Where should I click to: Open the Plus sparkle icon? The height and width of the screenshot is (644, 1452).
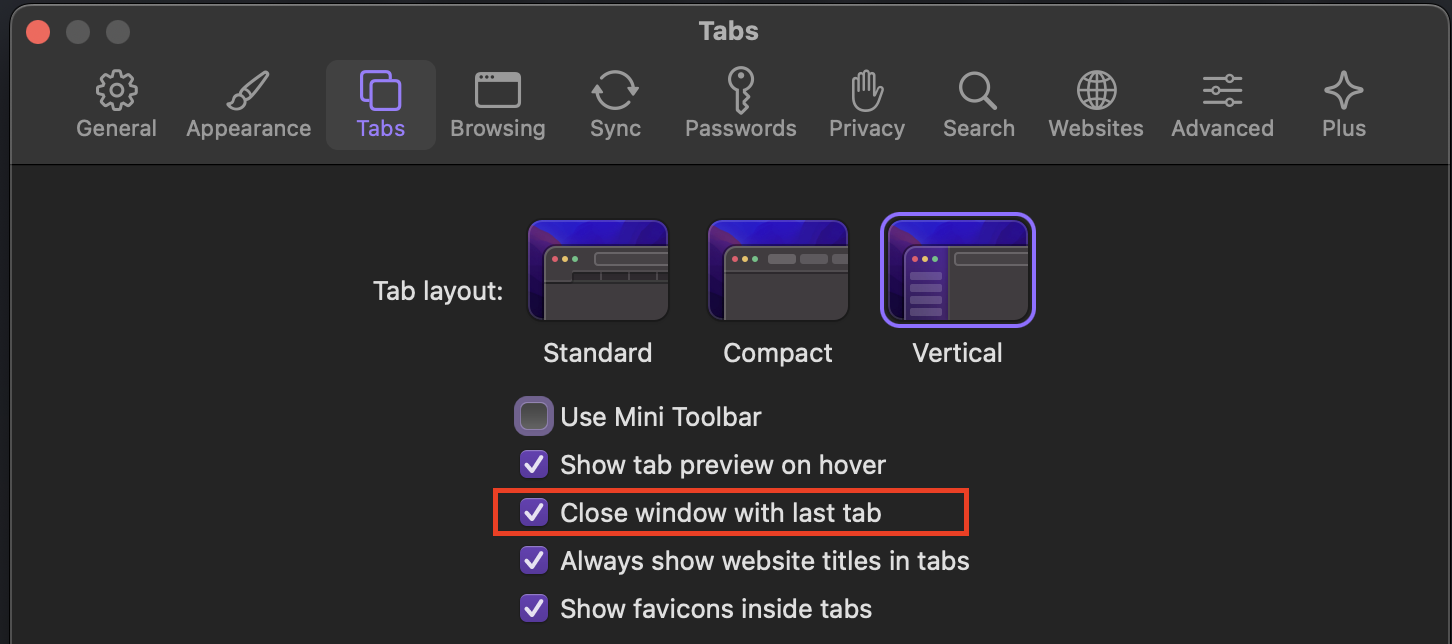[1343, 91]
